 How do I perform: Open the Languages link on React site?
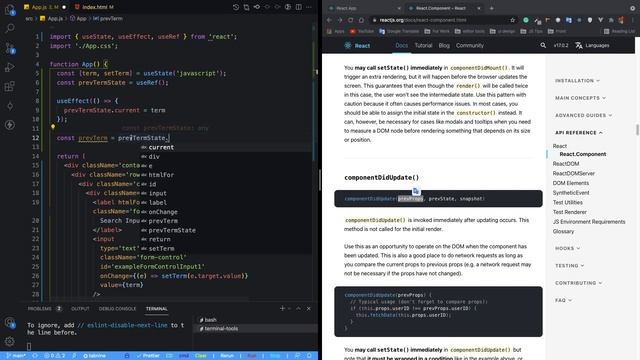(592, 45)
